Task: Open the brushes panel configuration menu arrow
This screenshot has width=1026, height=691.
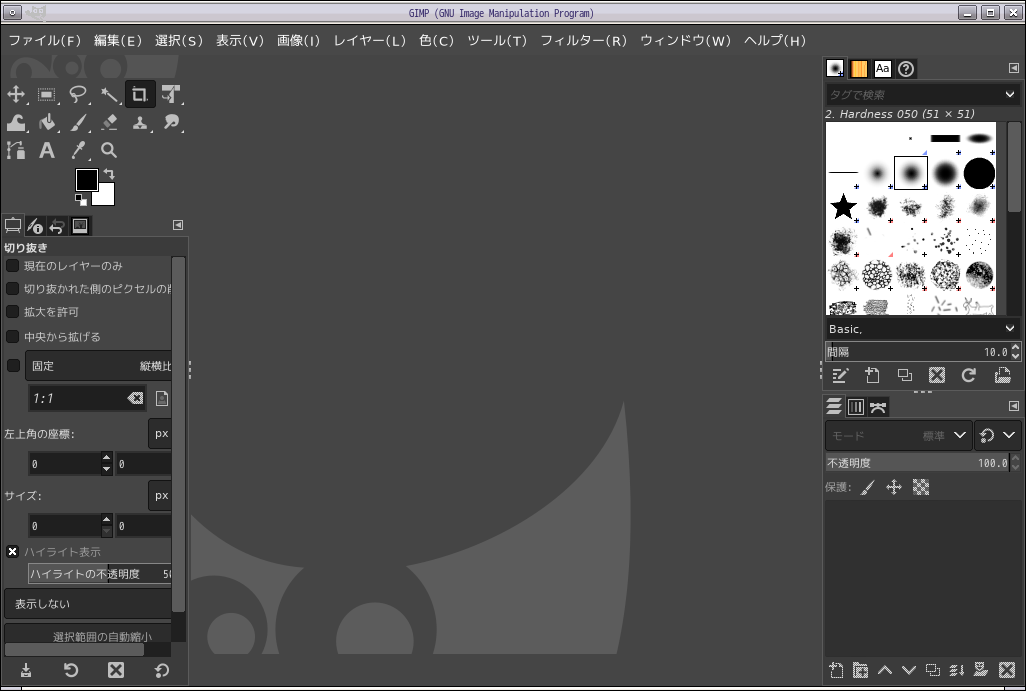Action: [x=1014, y=68]
